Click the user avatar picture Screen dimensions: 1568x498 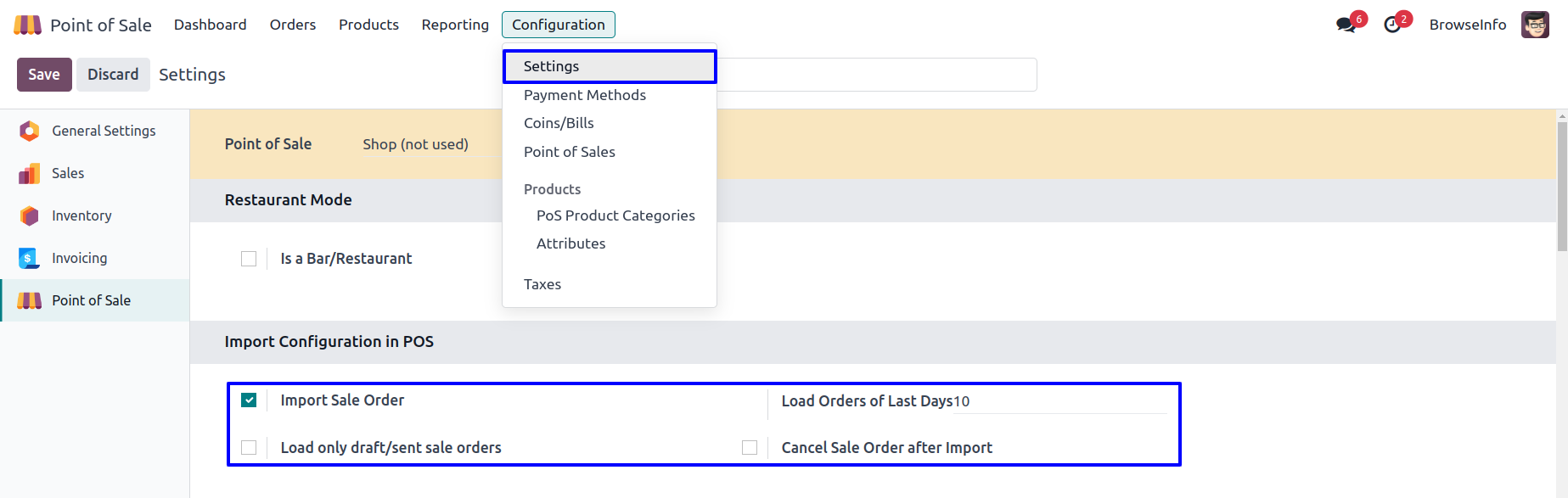[1534, 25]
